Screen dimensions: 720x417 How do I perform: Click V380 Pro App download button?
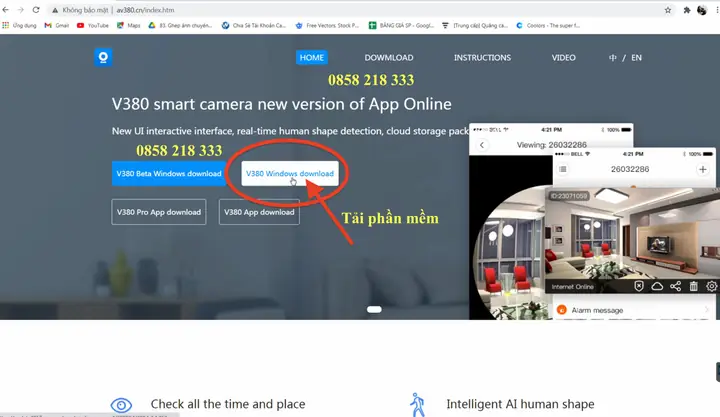click(x=158, y=212)
